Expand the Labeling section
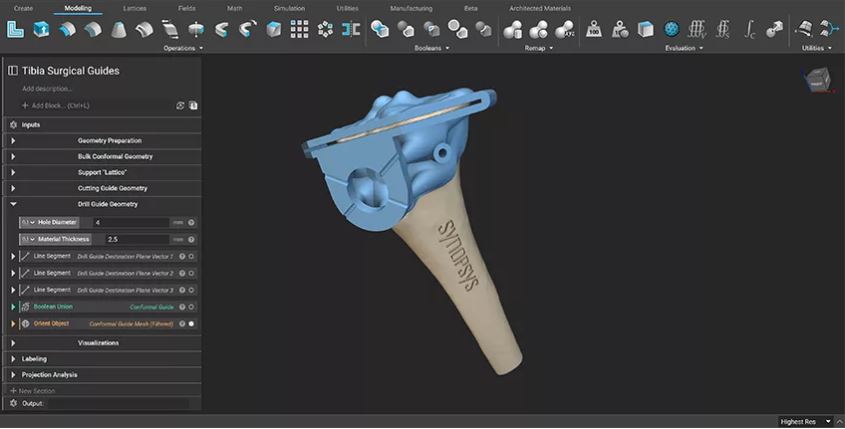 (x=13, y=359)
